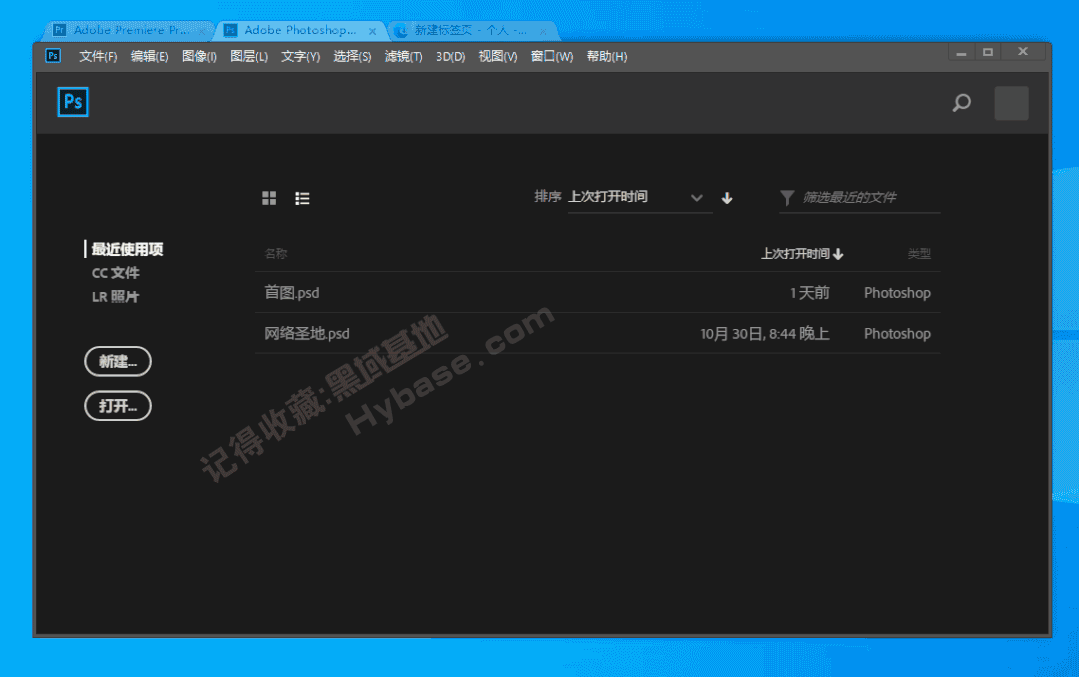This screenshot has width=1079, height=677.
Task: Select the Adobe Photoshop tab
Action: [300, 30]
